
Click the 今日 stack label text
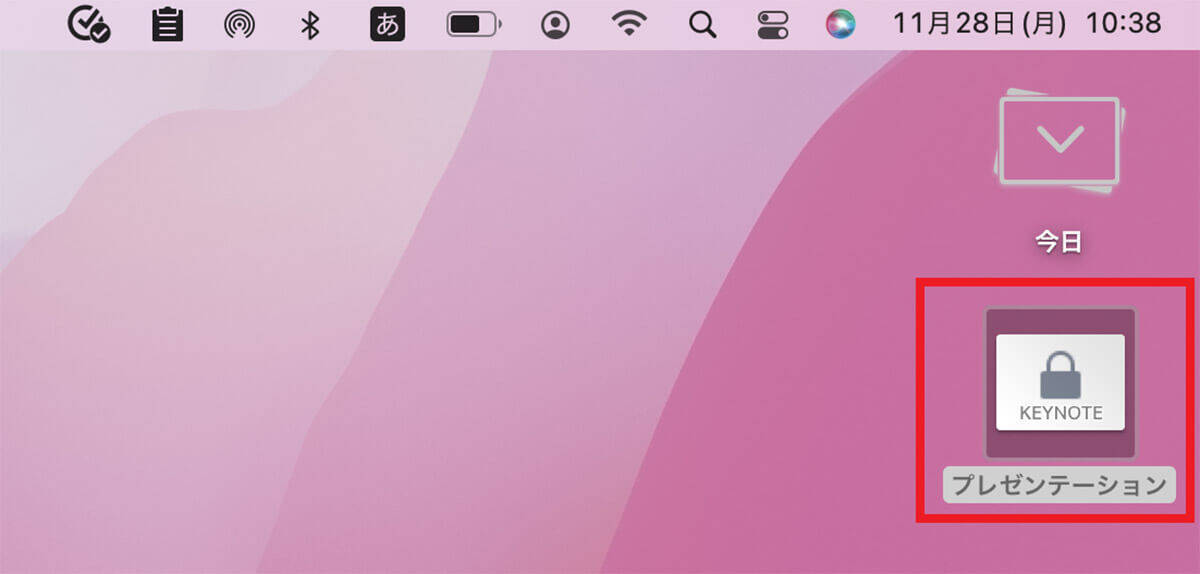pos(1059,241)
